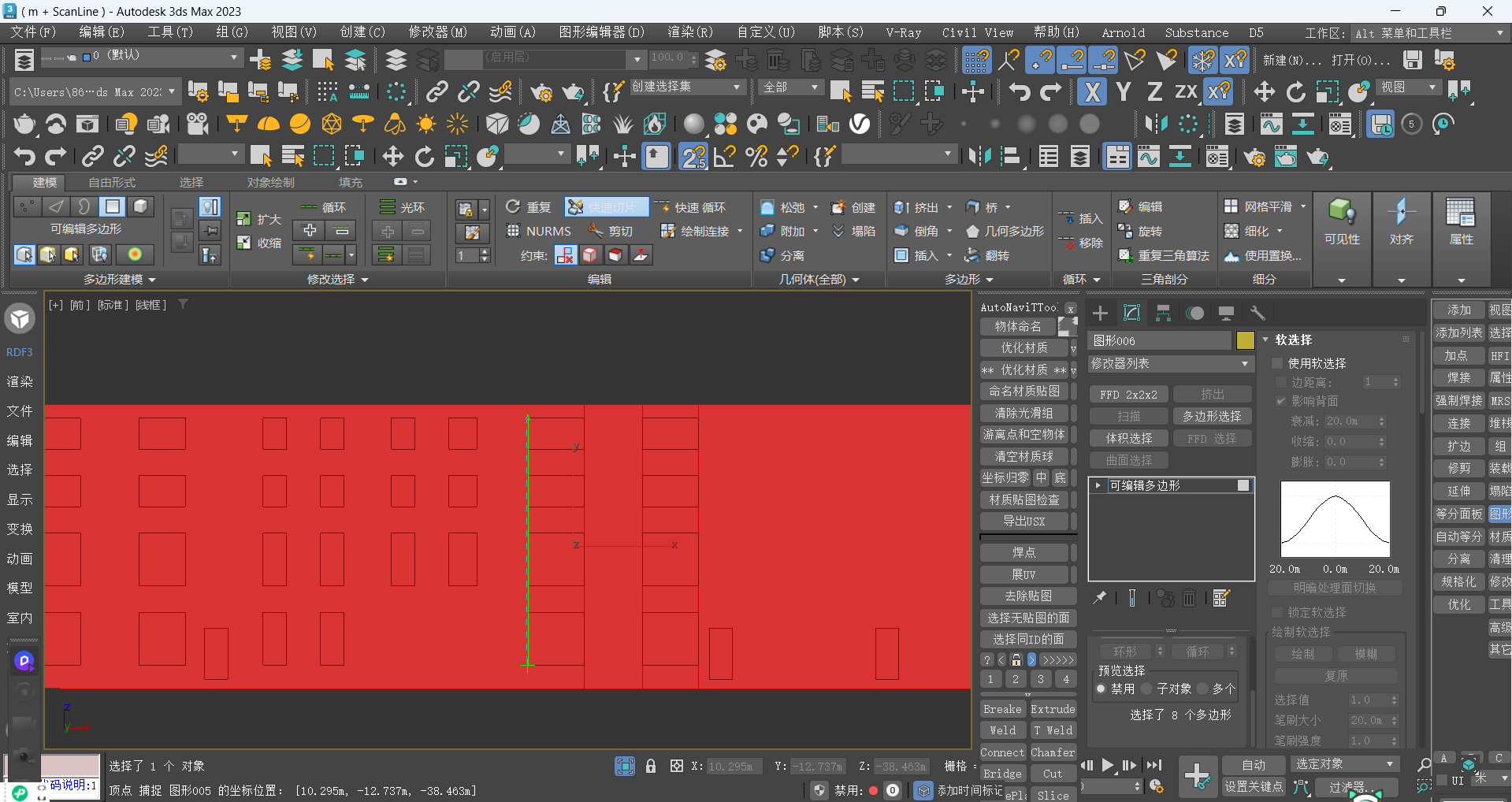Expand the 修改选择 panel dropdown
The image size is (1512, 802).
[337, 279]
